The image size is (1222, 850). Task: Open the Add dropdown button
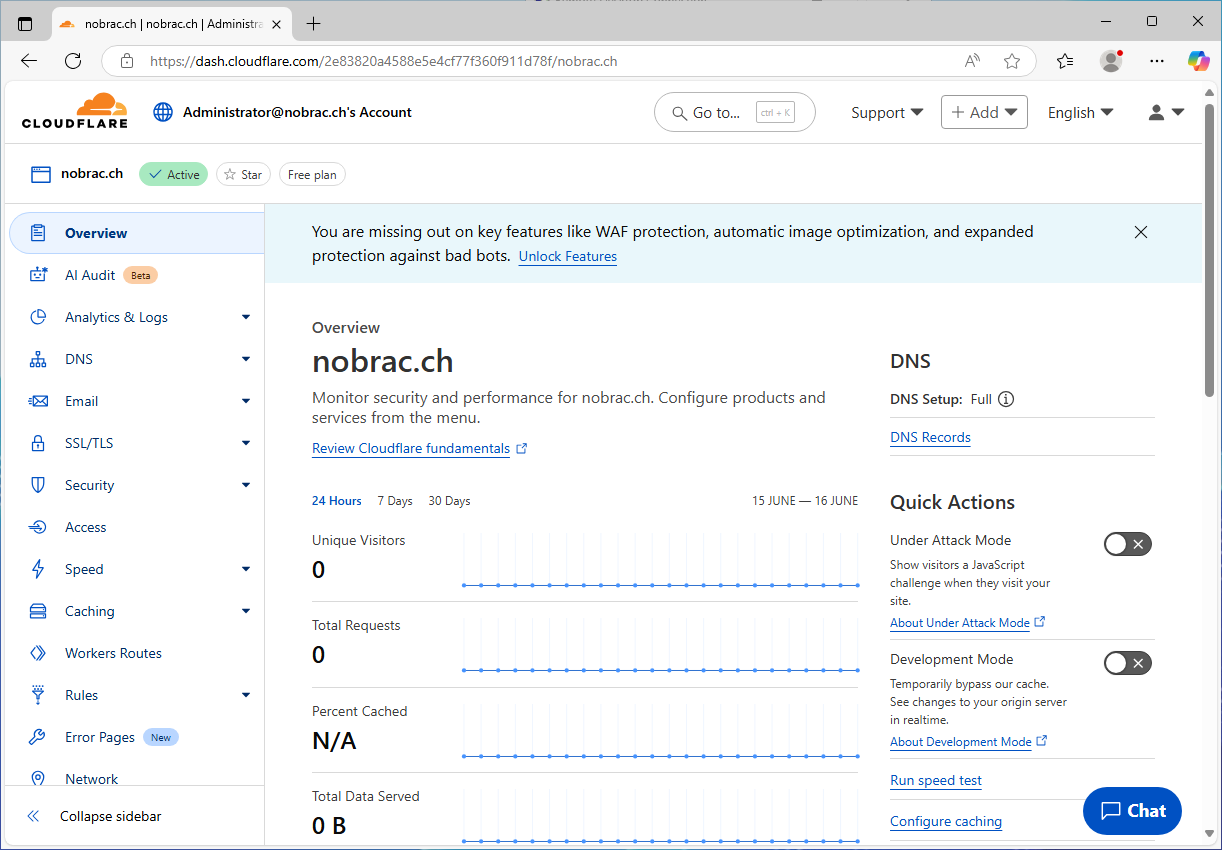pos(984,112)
